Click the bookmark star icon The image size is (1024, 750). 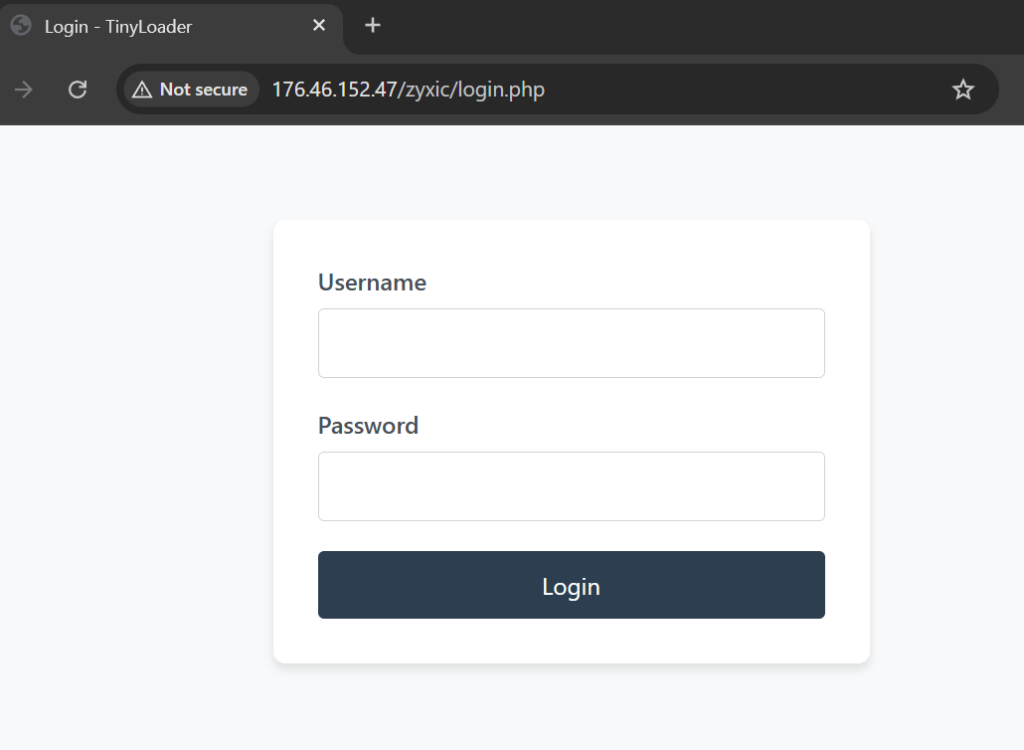pos(963,89)
